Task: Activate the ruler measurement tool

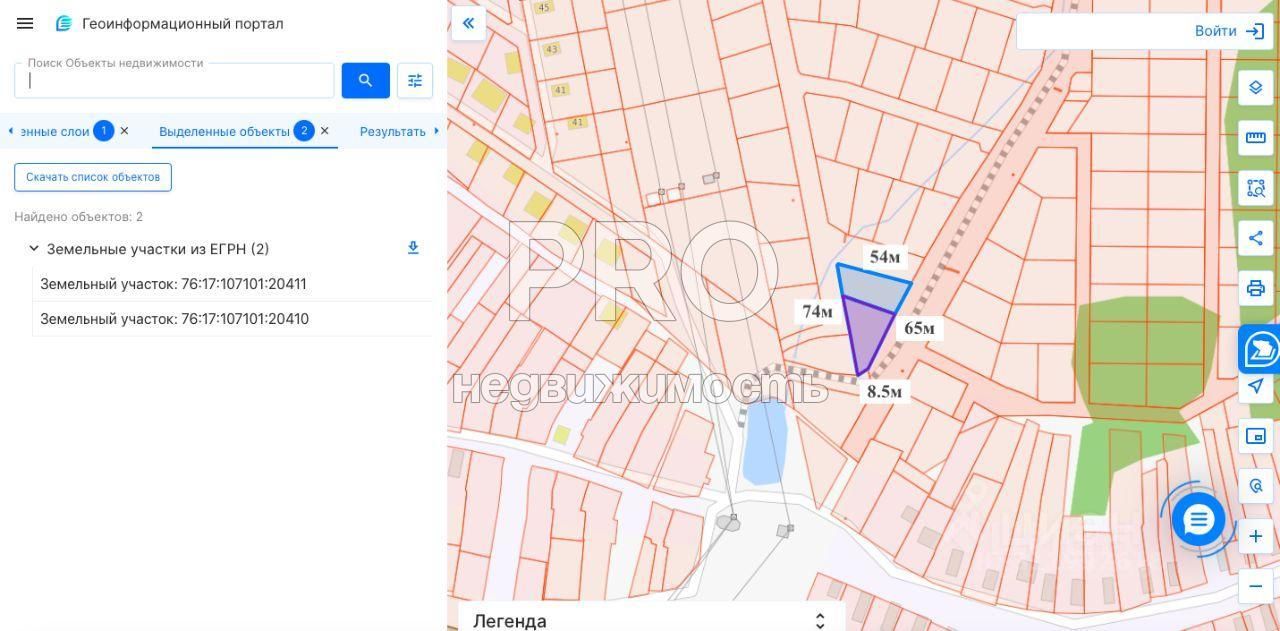Action: pyautogui.click(x=1256, y=137)
